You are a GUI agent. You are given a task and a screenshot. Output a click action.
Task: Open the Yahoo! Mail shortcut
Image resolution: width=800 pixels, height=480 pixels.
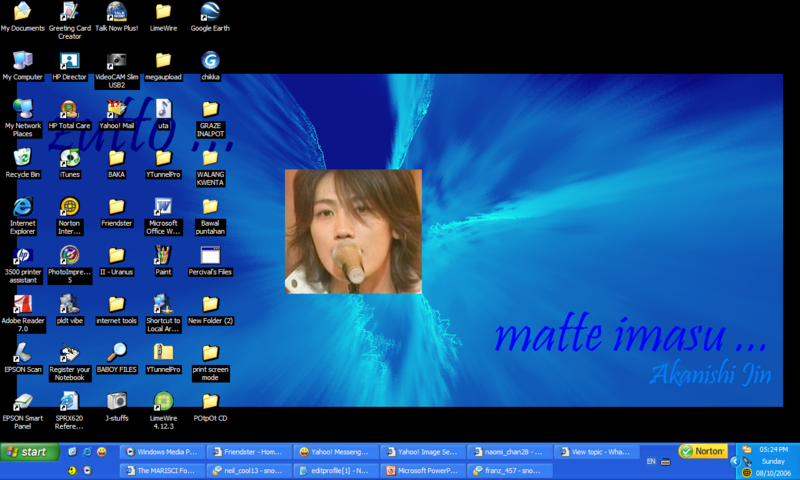[x=116, y=108]
